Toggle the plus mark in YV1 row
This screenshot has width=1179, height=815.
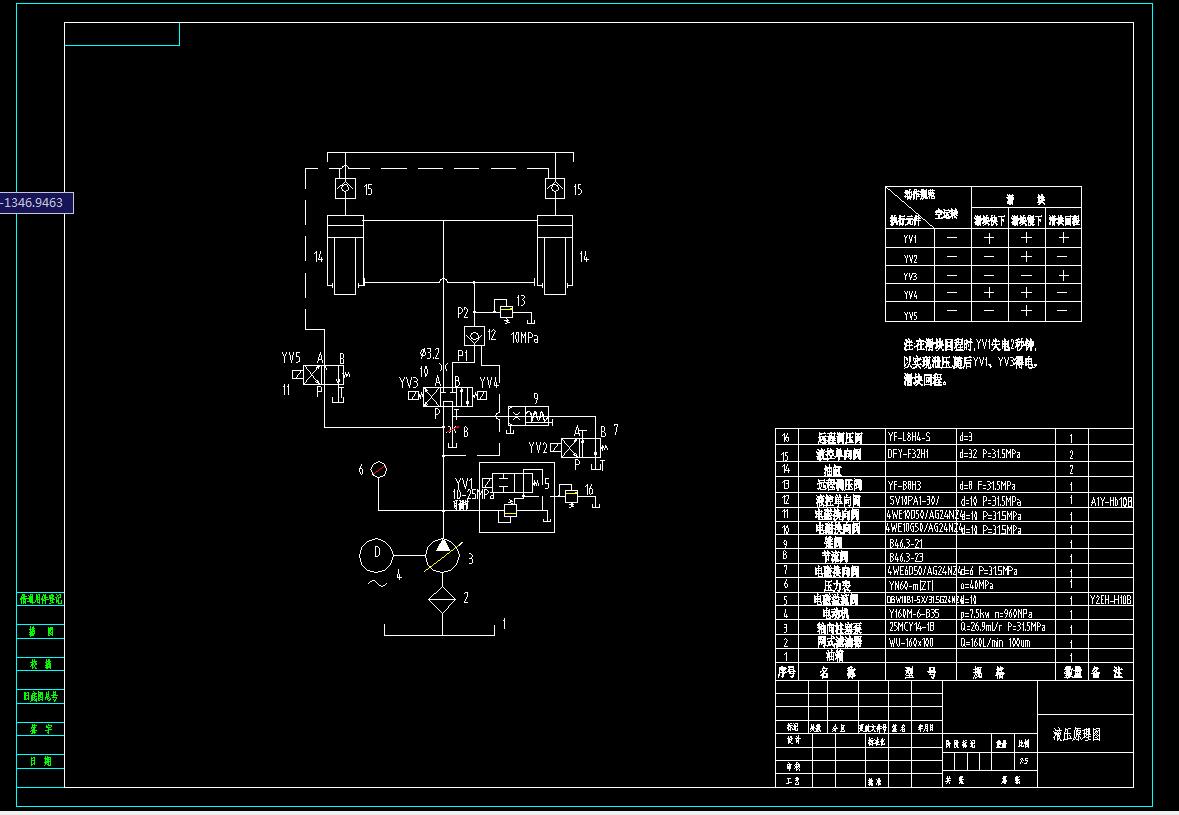(x=987, y=238)
